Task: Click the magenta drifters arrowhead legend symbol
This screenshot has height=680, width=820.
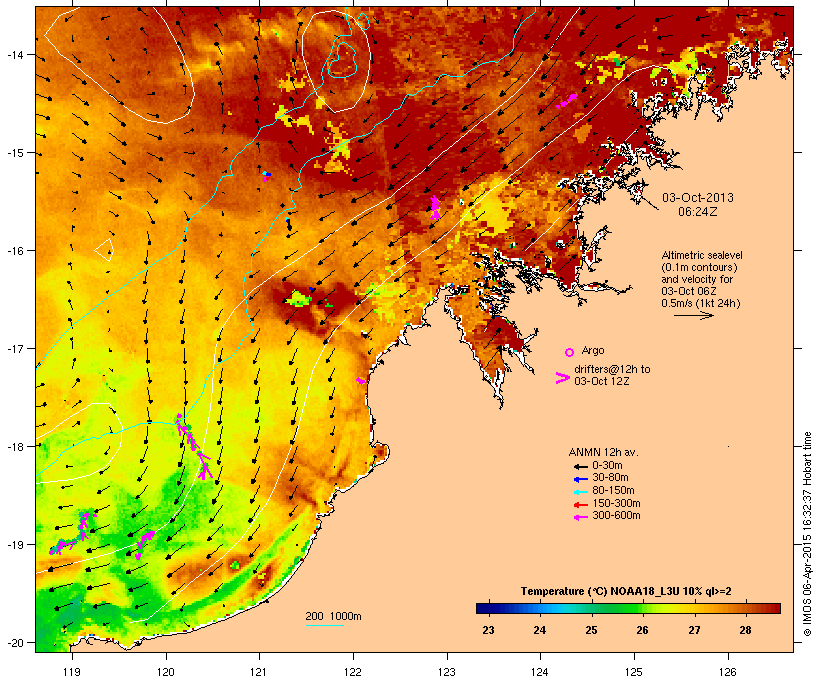Action: (563, 378)
